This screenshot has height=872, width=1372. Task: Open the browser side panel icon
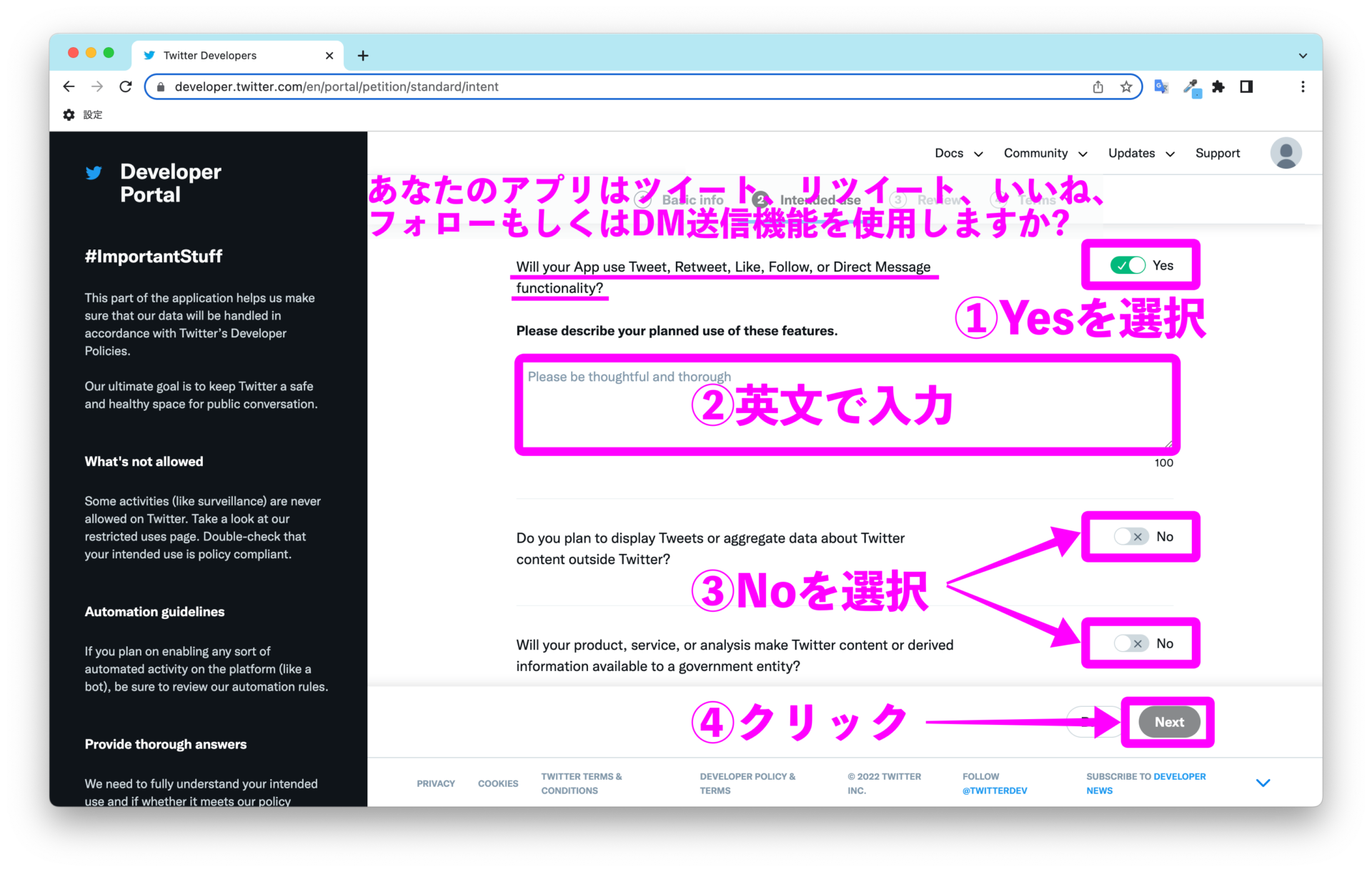pyautogui.click(x=1247, y=86)
